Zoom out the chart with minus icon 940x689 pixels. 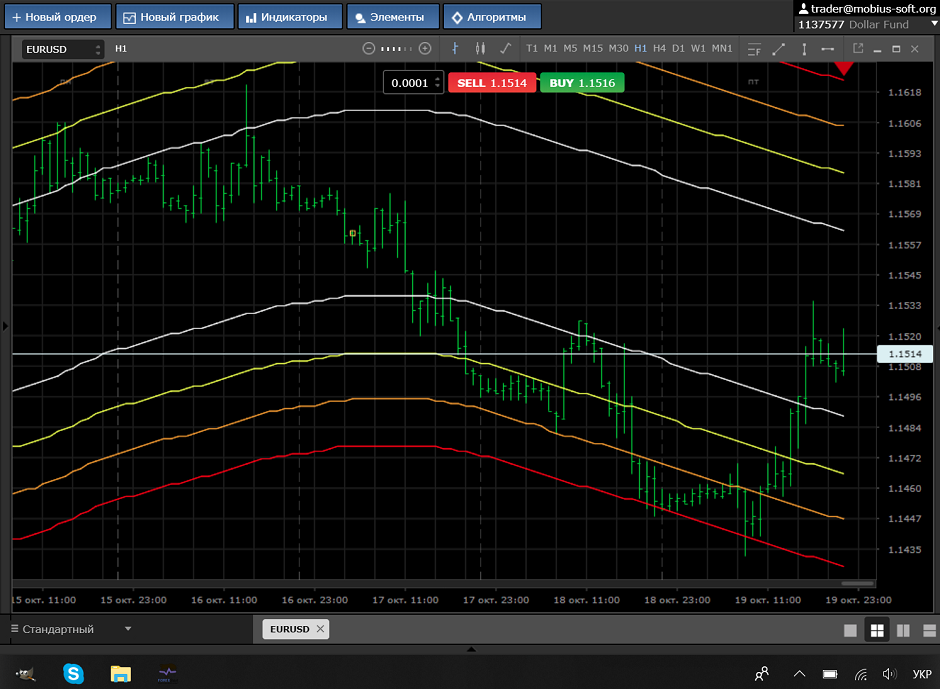368,48
